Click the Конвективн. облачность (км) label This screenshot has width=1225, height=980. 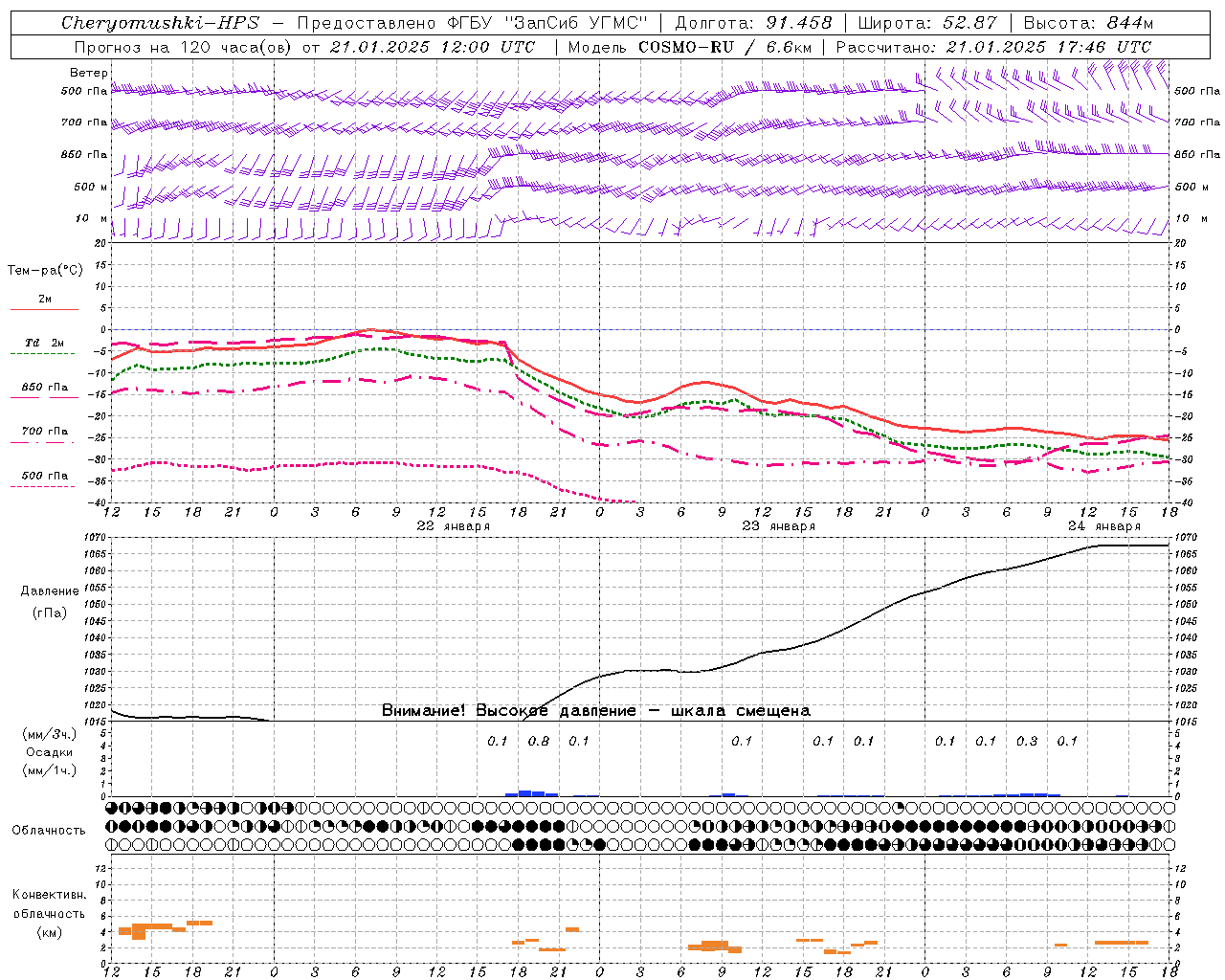click(x=49, y=913)
